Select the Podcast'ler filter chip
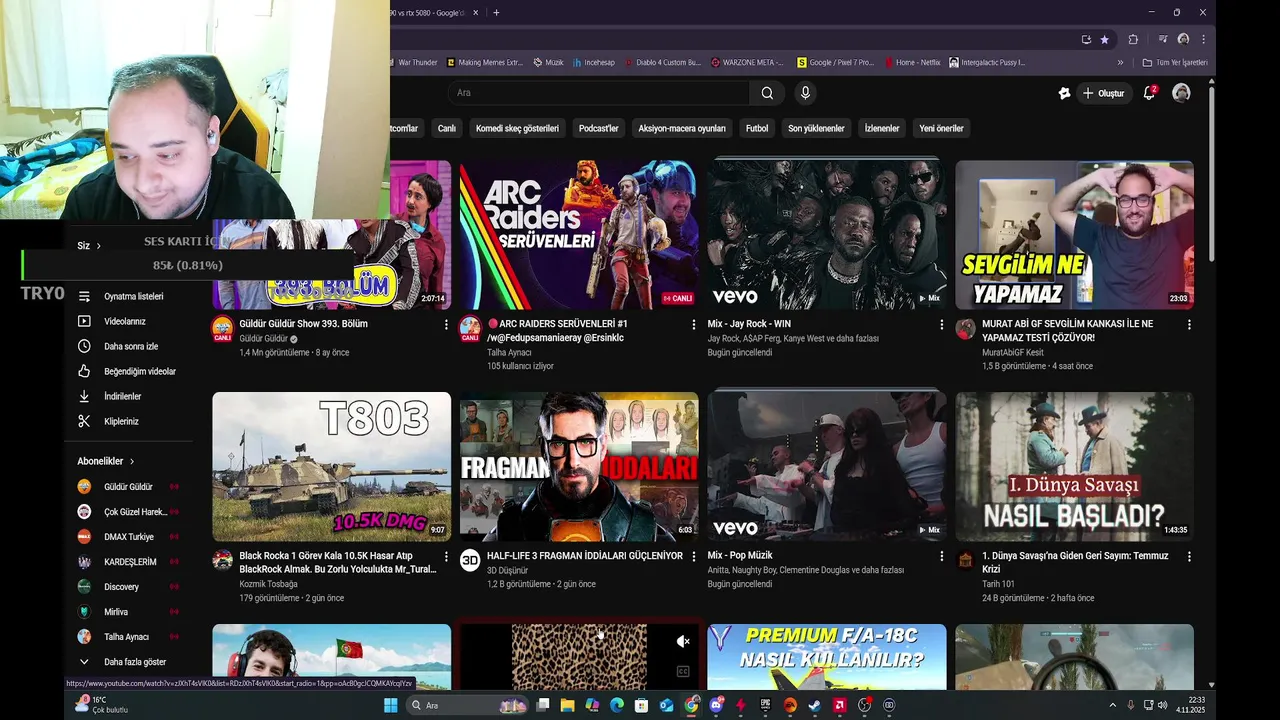 coord(598,128)
